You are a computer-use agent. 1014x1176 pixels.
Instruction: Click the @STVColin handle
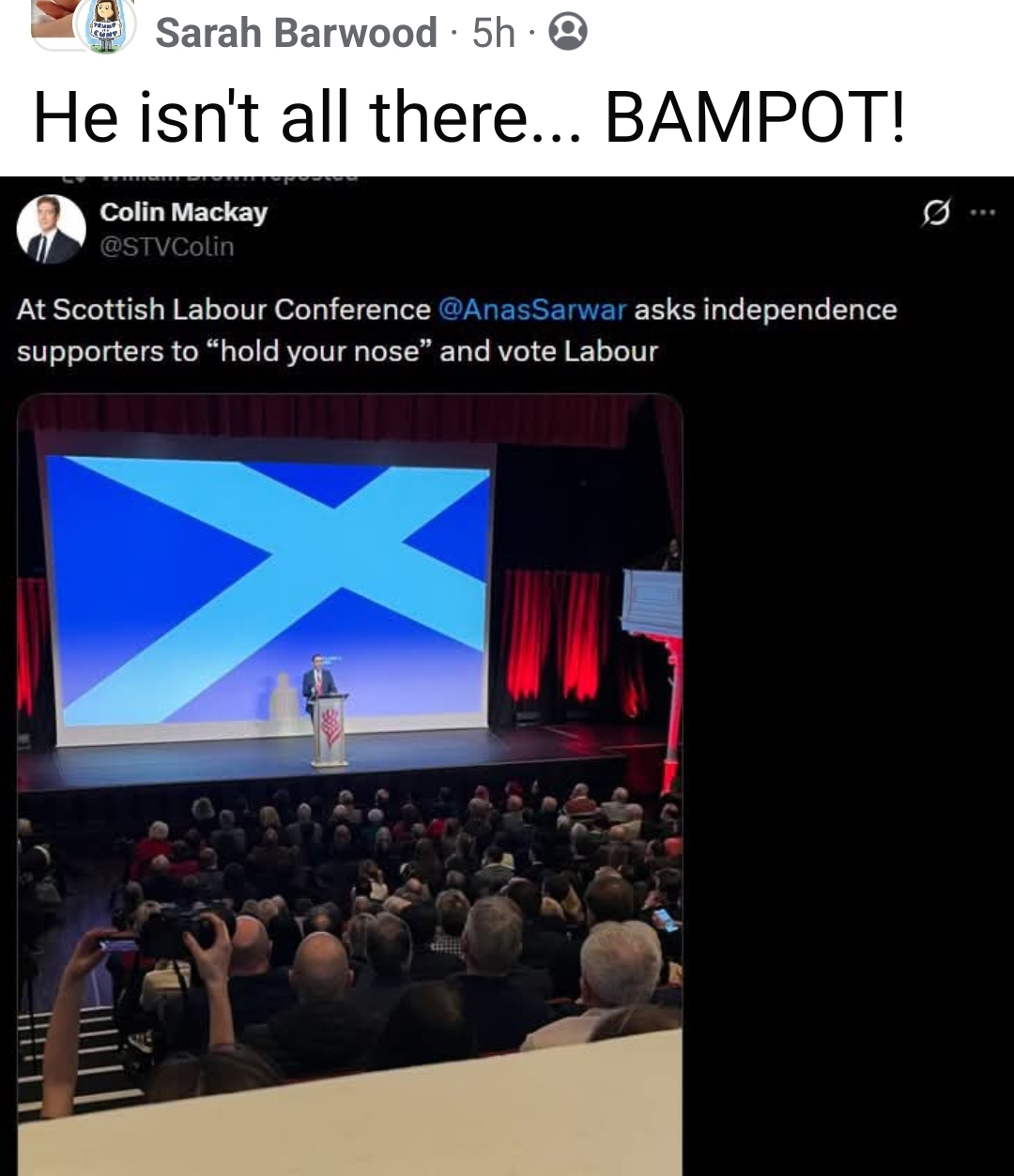point(167,247)
